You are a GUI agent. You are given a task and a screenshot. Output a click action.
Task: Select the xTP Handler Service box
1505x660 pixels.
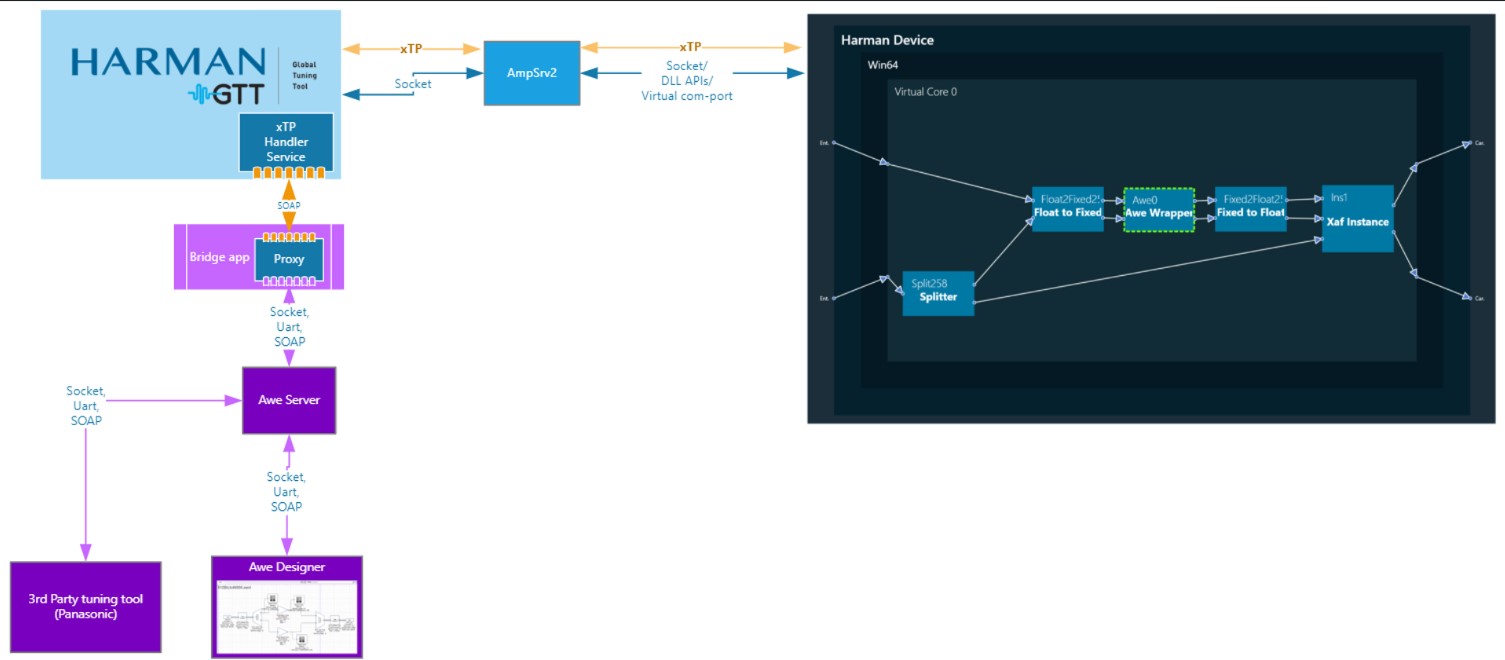tap(286, 142)
